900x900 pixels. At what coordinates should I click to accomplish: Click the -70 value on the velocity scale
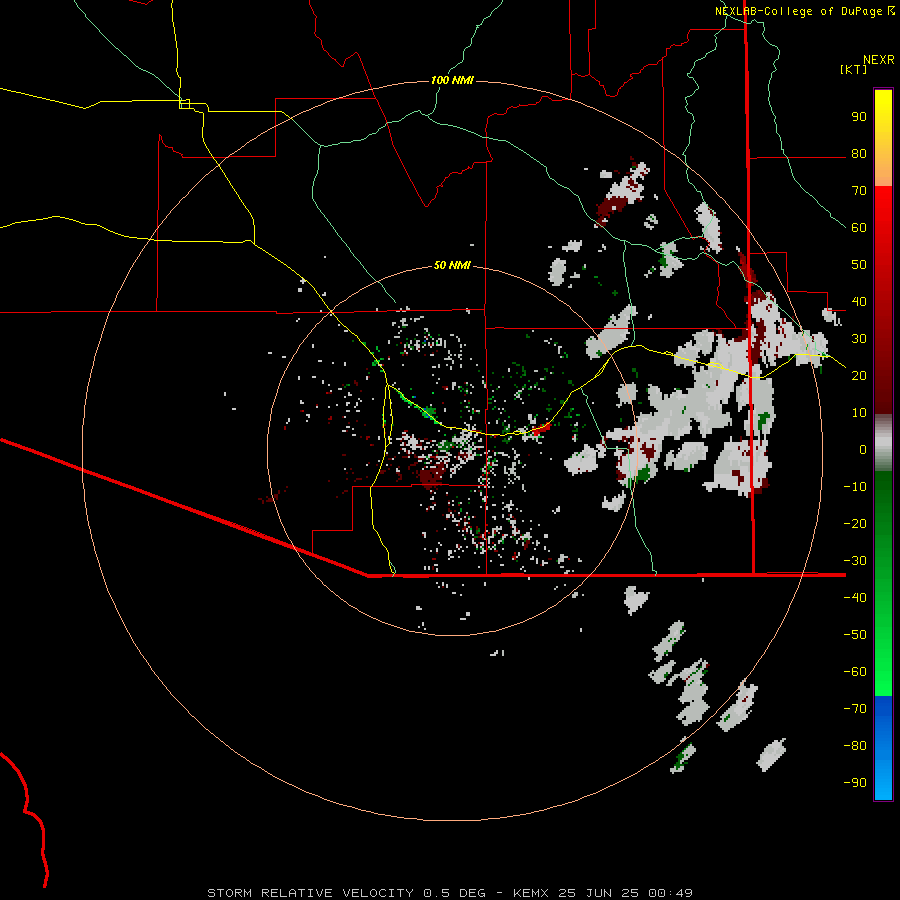[x=855, y=709]
